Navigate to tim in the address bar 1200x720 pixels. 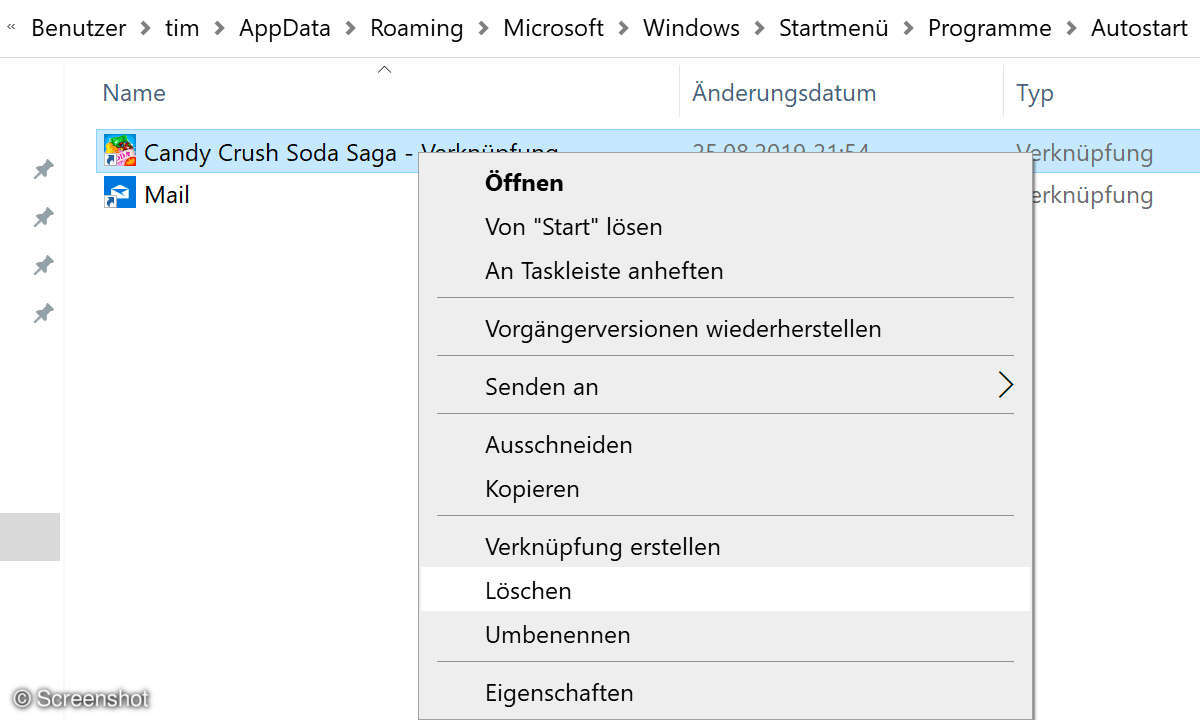pyautogui.click(x=182, y=28)
